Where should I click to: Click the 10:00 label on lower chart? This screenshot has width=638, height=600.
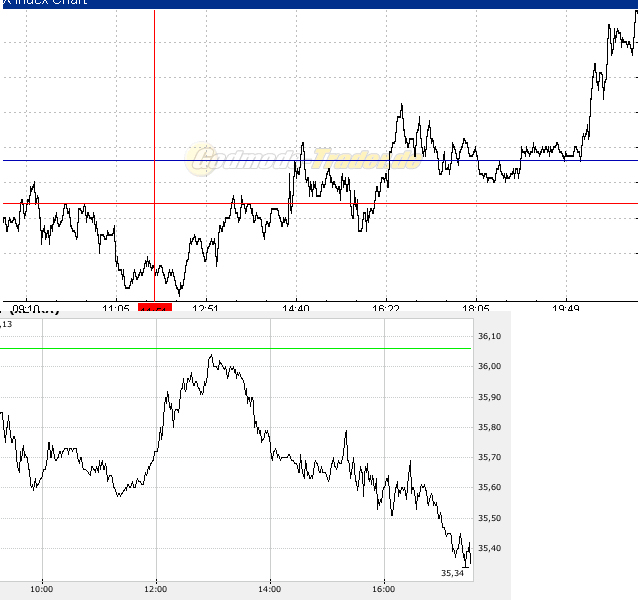42,588
